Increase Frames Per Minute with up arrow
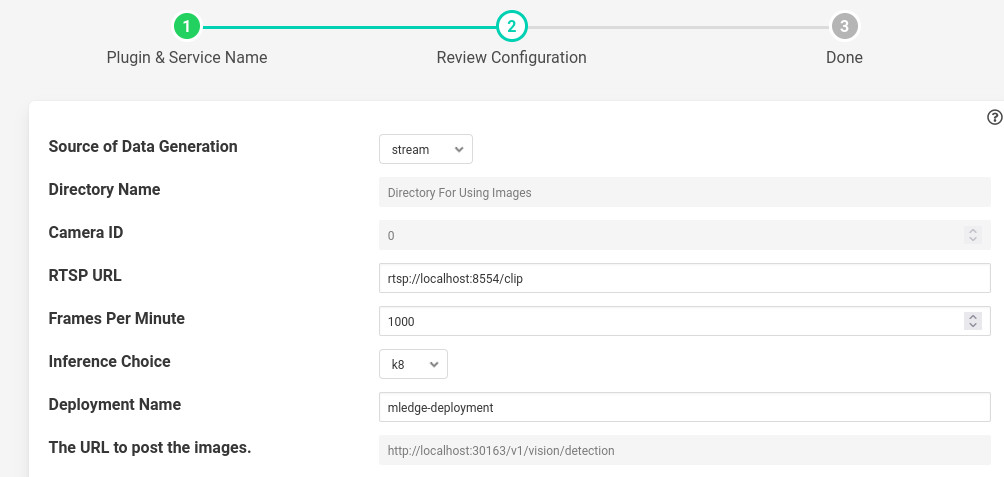The height and width of the screenshot is (477, 1004). (x=972, y=317)
